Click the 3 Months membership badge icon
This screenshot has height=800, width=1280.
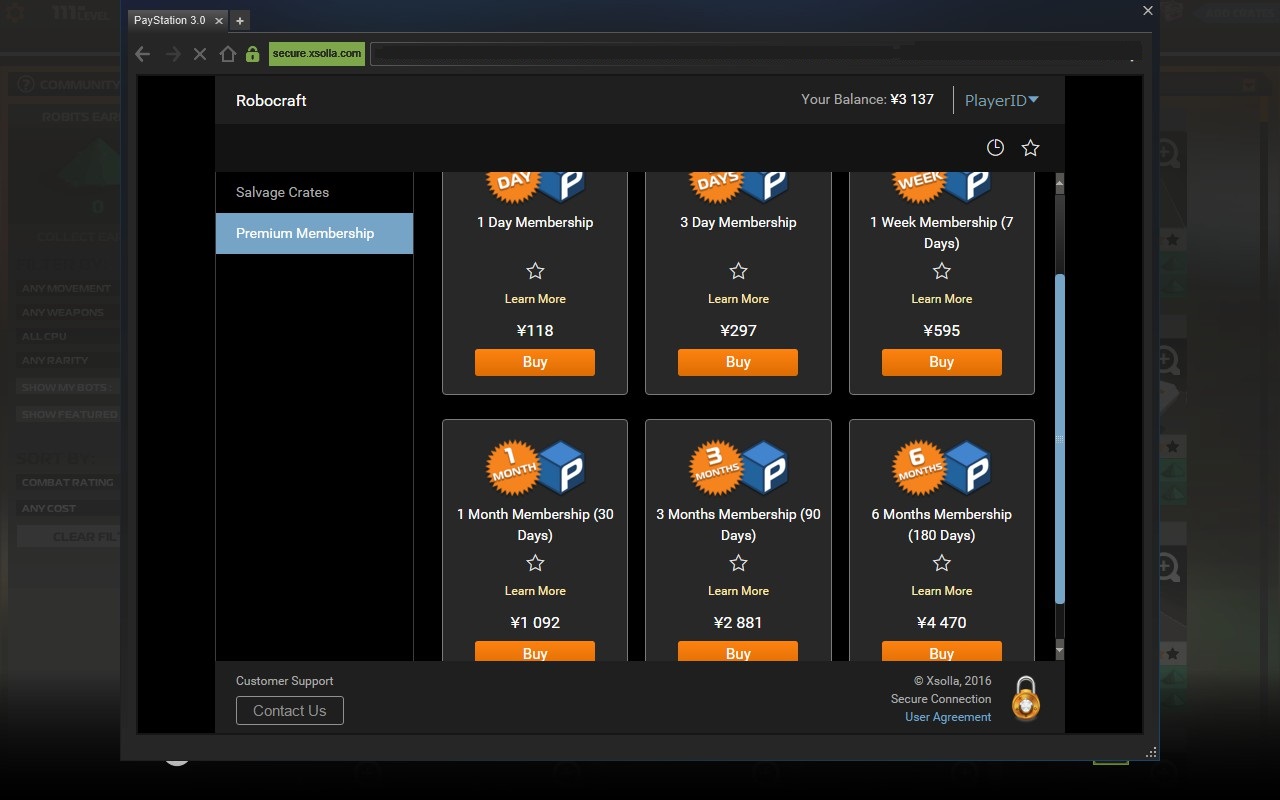coord(738,467)
